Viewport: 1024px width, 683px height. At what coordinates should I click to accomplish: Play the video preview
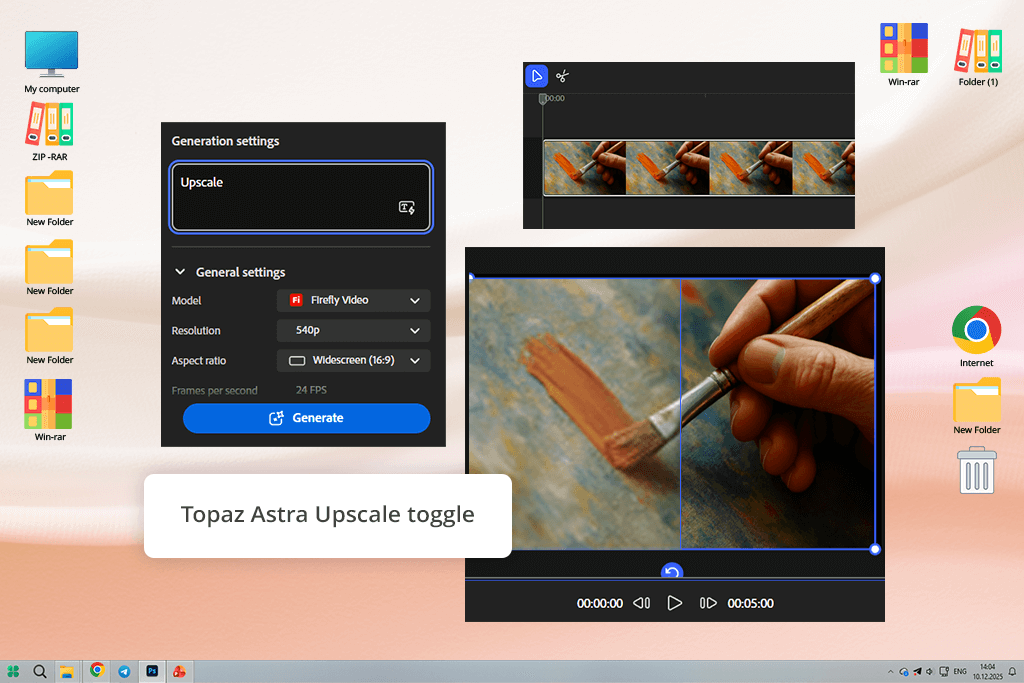click(x=675, y=603)
